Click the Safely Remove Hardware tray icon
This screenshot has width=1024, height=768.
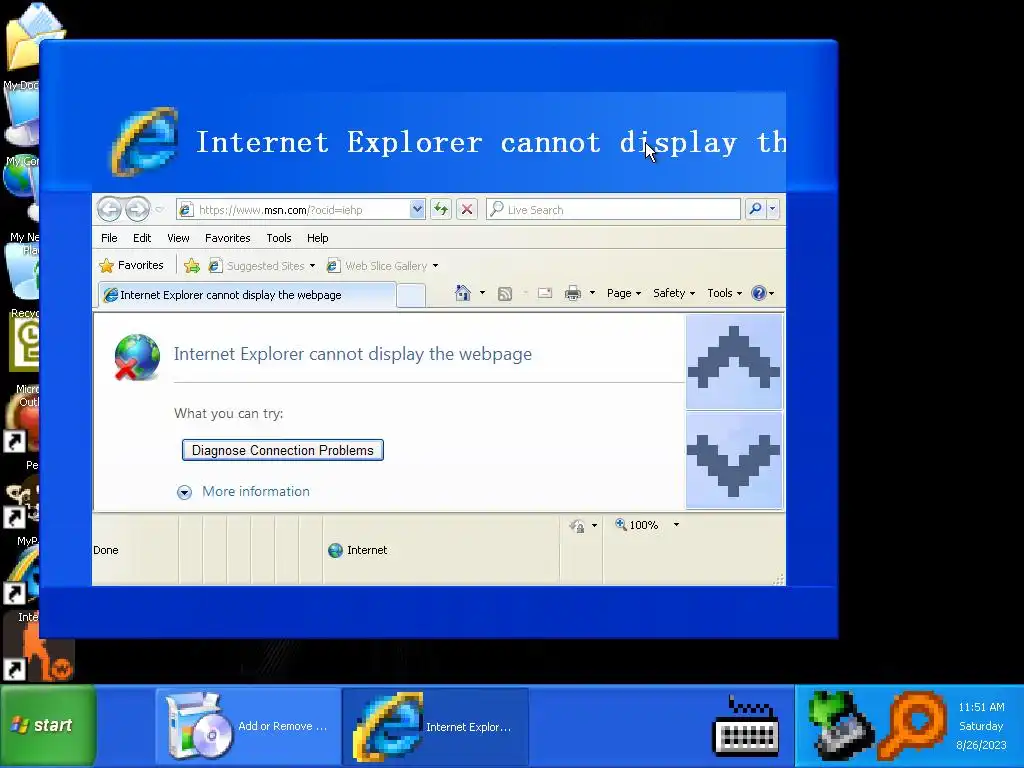pos(840,725)
